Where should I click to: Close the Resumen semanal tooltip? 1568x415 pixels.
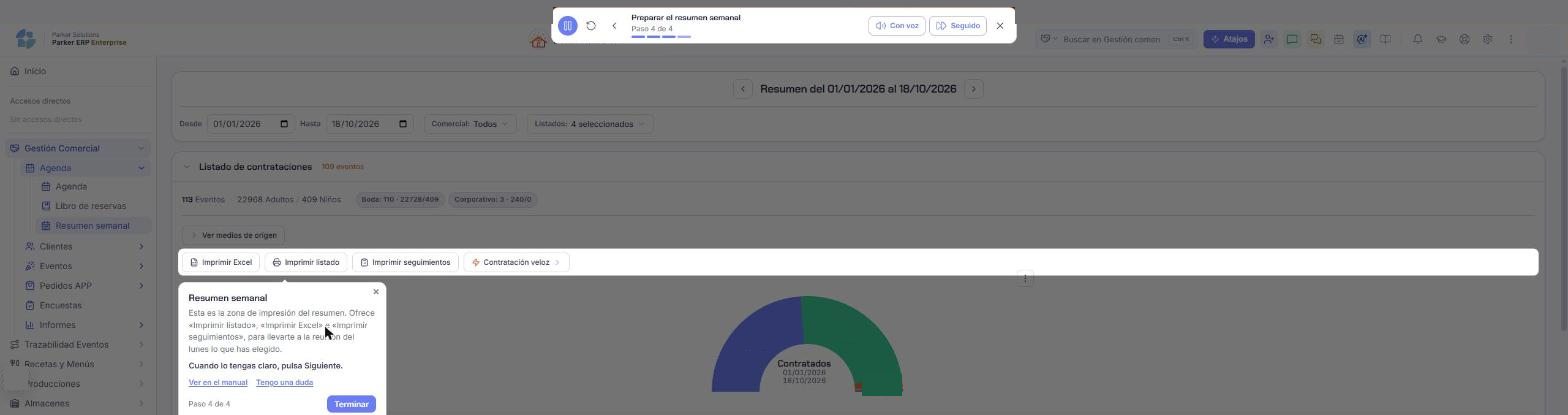(x=376, y=292)
